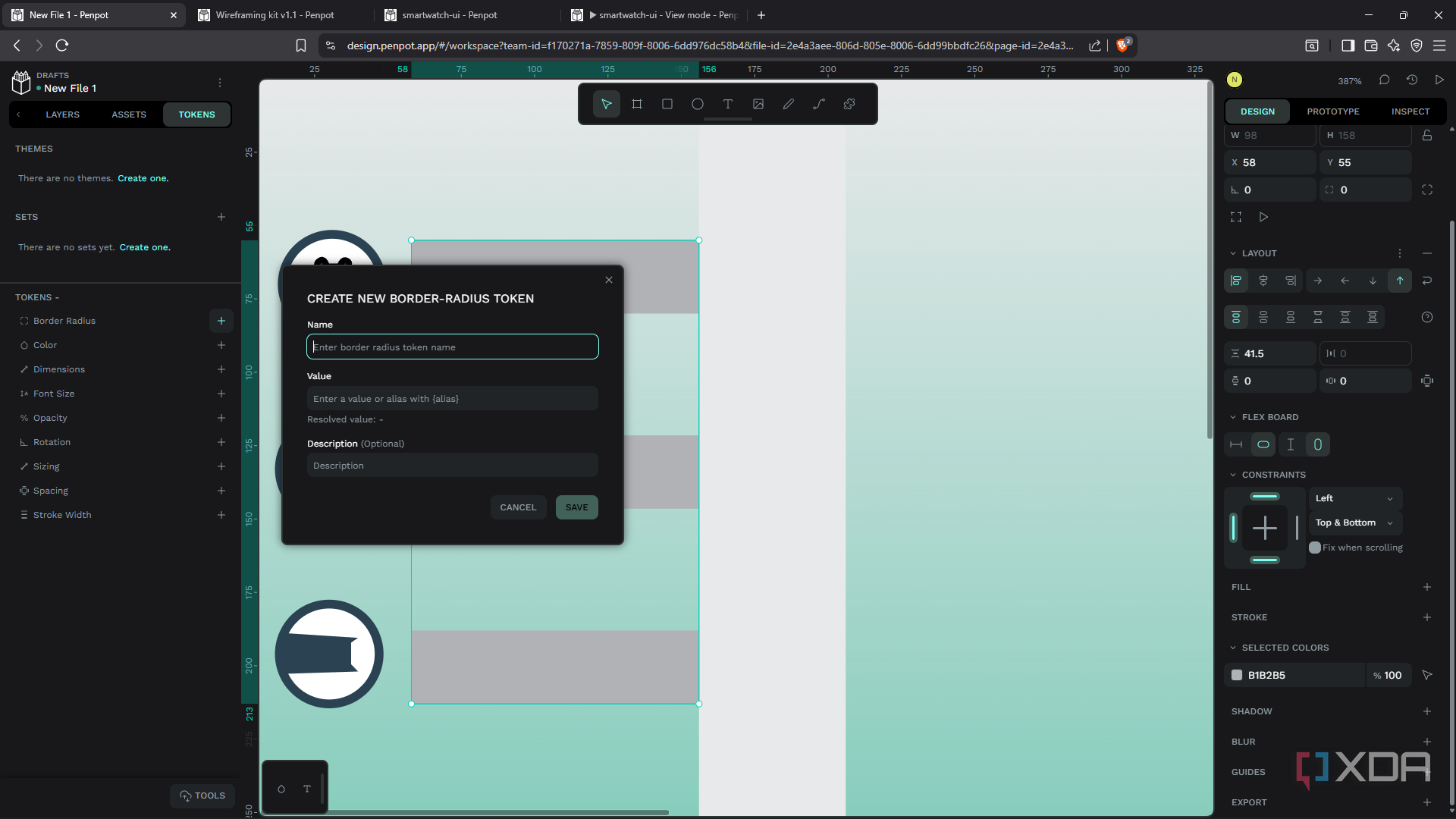The image size is (1456, 819).
Task: Switch to the Assets tab
Action: [129, 115]
